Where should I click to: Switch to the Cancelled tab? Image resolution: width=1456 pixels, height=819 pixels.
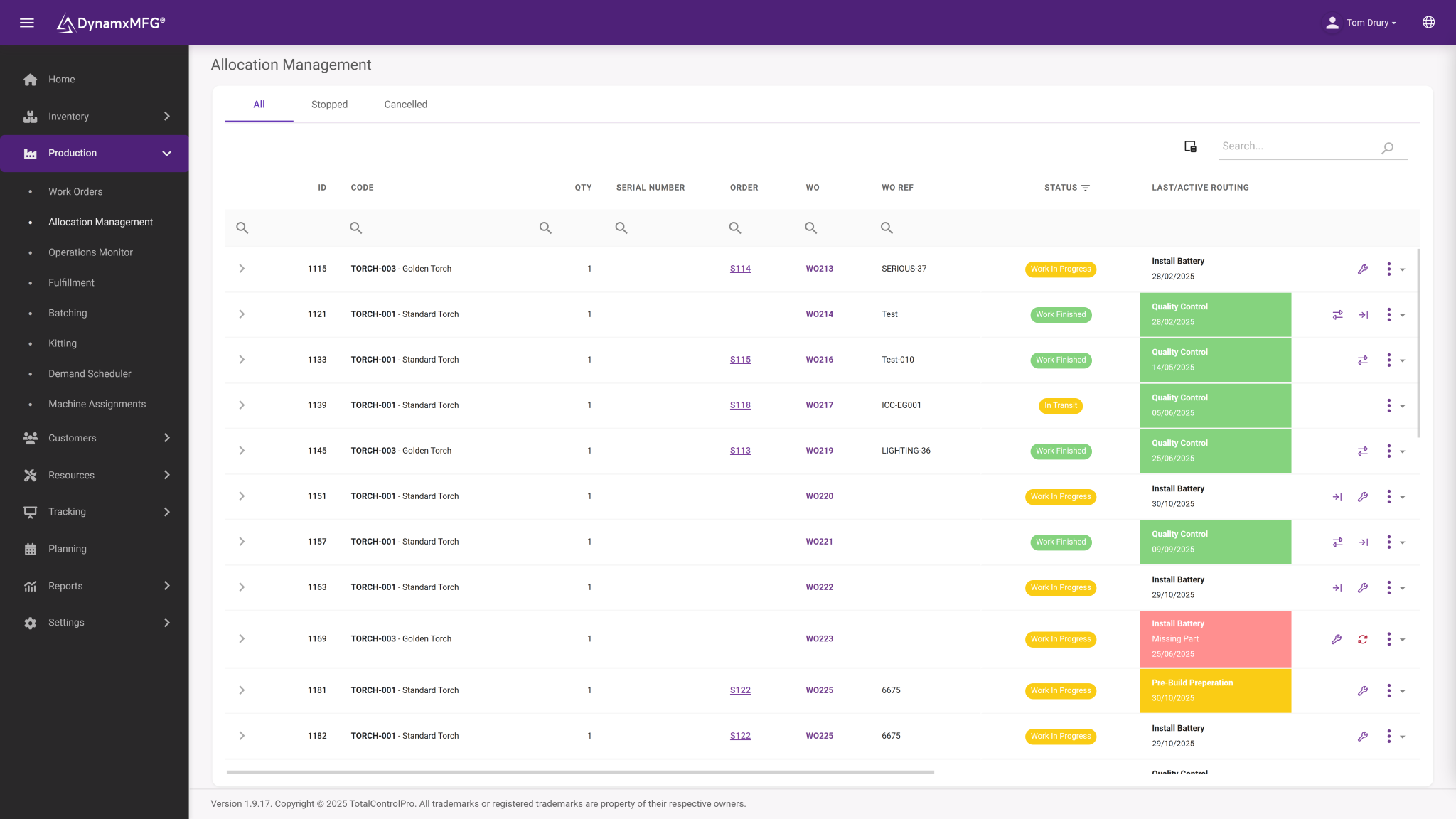coord(406,105)
